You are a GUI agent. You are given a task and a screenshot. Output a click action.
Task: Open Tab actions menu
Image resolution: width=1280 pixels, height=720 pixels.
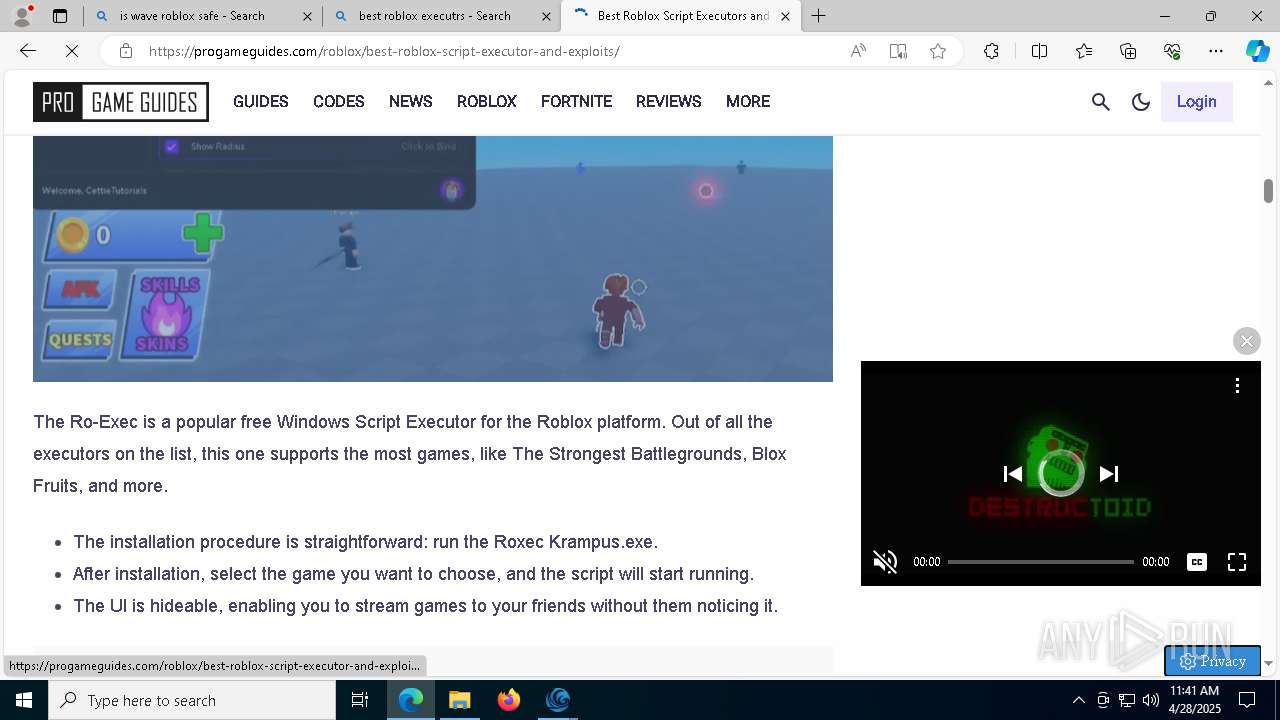[x=60, y=16]
